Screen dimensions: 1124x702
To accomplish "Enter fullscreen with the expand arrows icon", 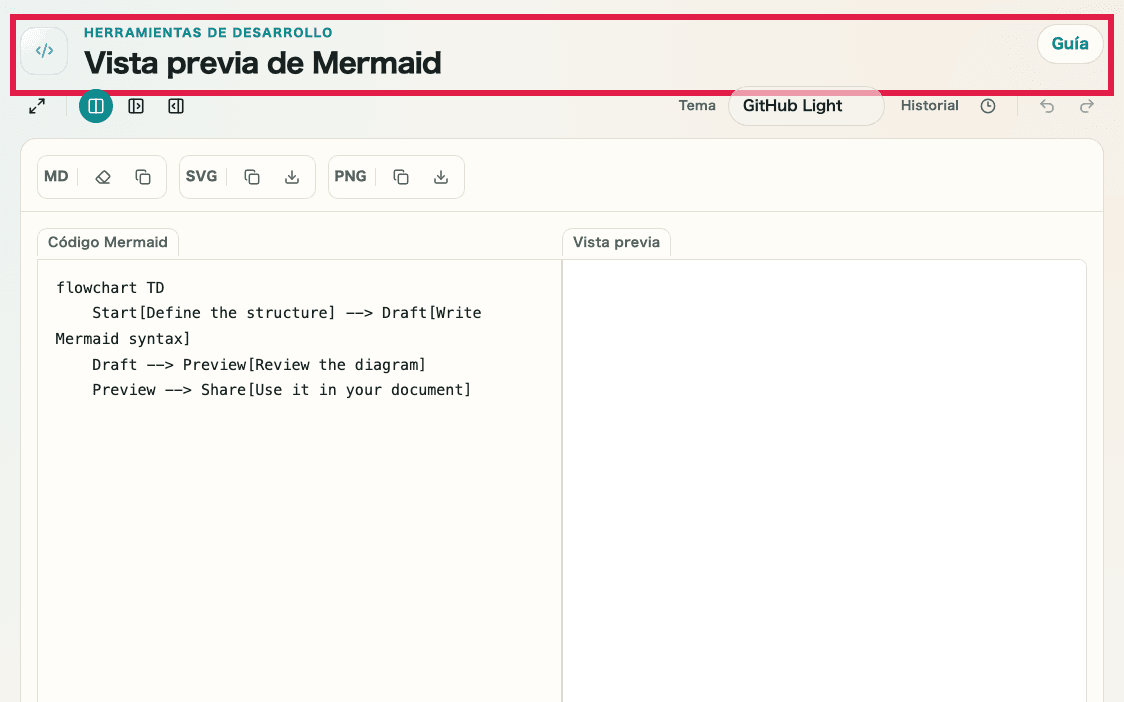I will tap(38, 105).
